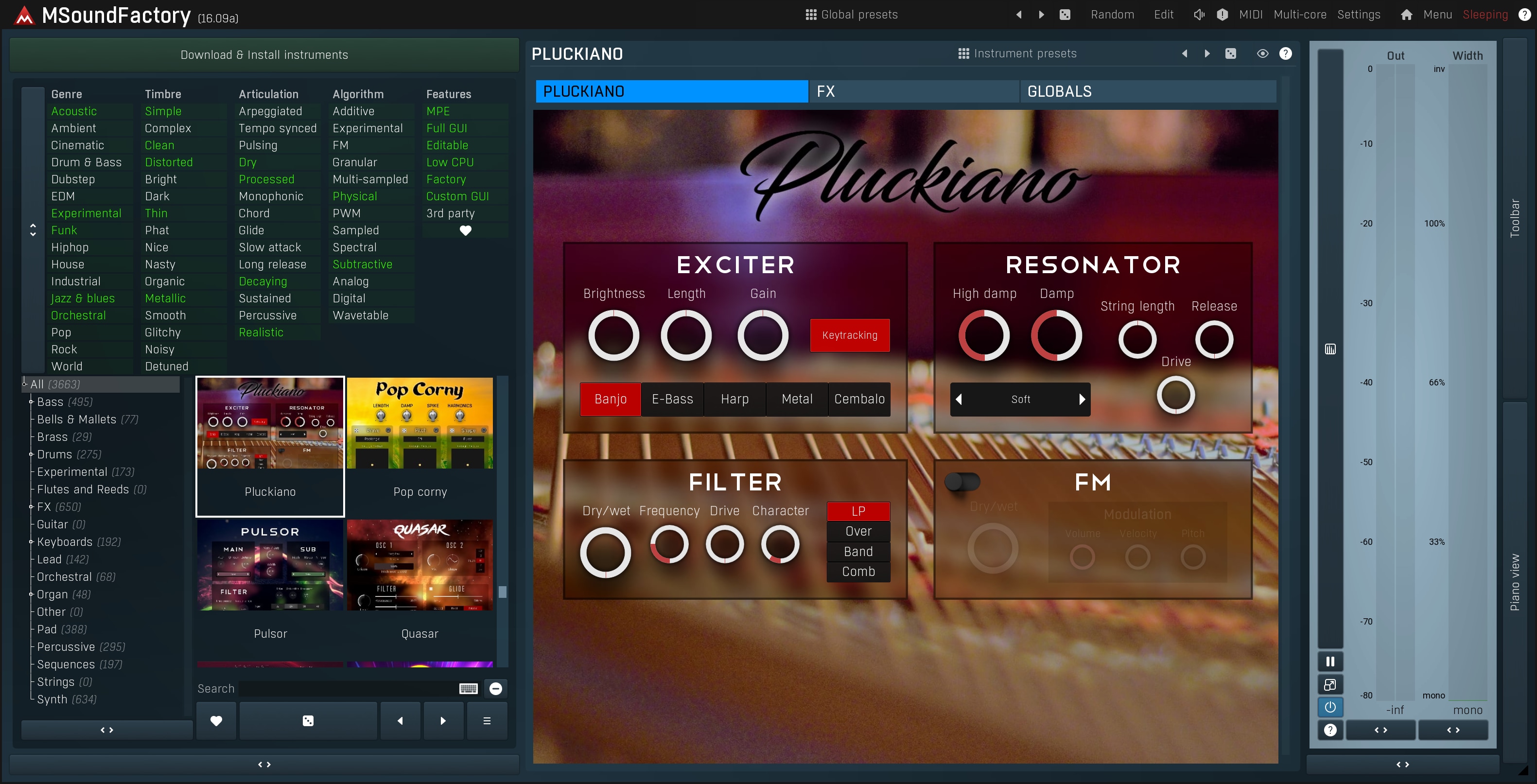Expand the Keyboards category tree node
This screenshot has height=784, width=1537.
[31, 542]
